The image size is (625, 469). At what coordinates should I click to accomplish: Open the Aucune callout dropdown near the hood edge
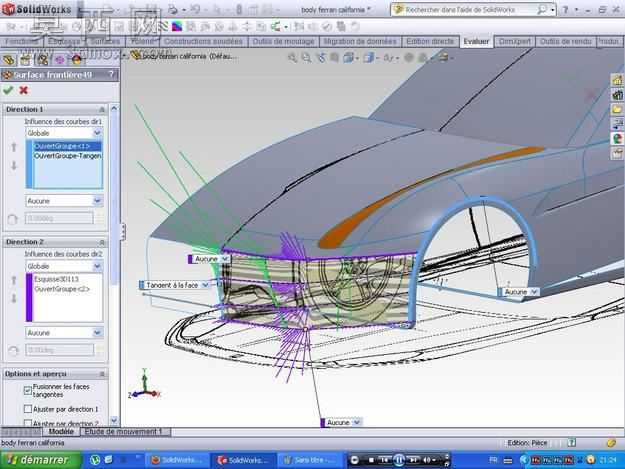(x=225, y=259)
